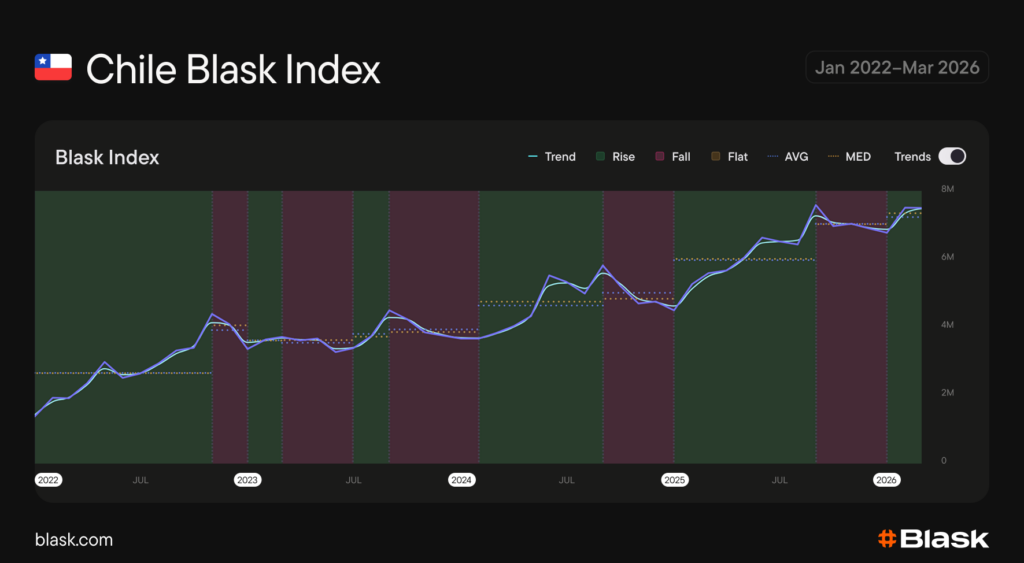
Task: Select the 2022 year marker on axis
Action: pos(48,480)
